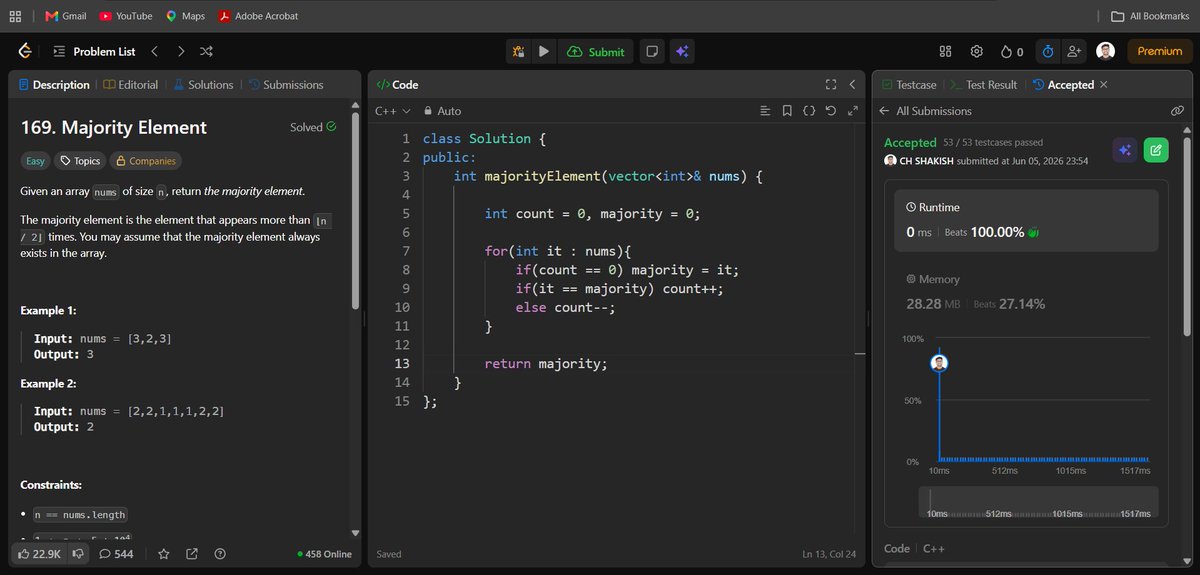The width and height of the screenshot is (1200, 575).
Task: Click the braces code snippet icon
Action: (809, 111)
